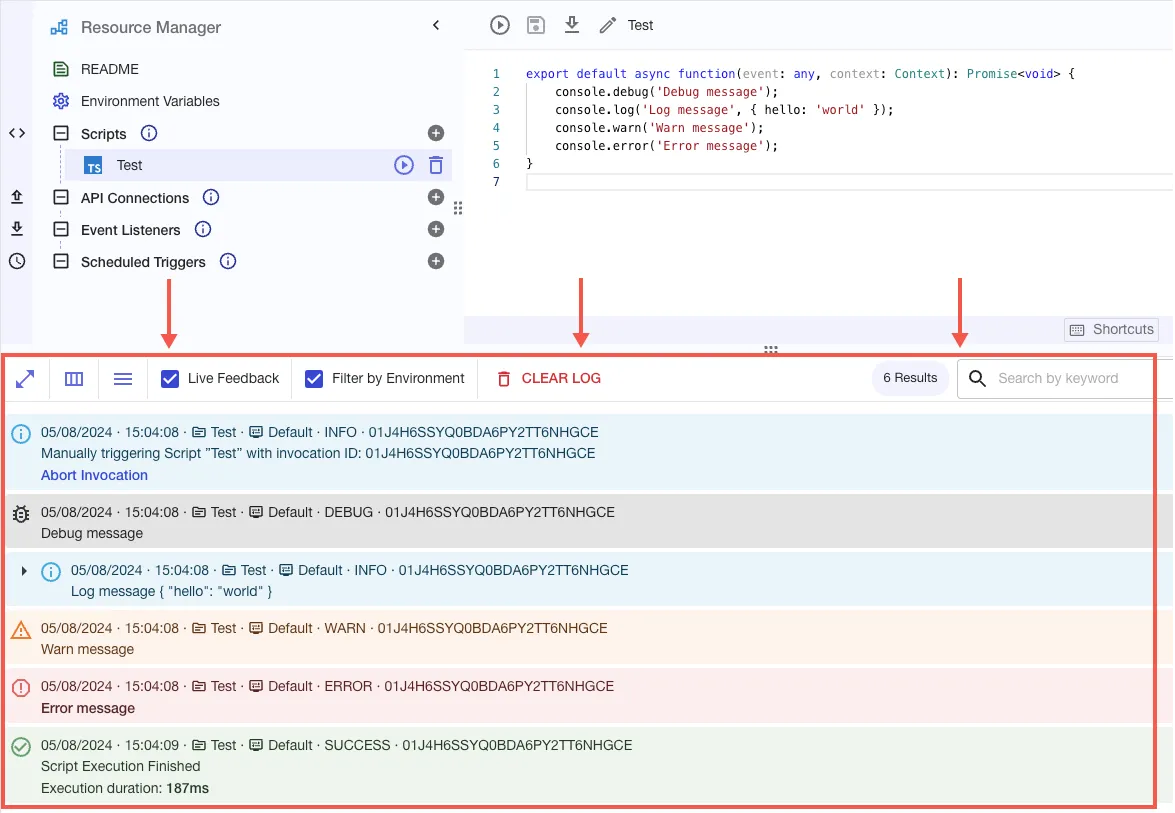Screen dimensions: 1175x813
Task: Switch log to list lines view
Action: (x=123, y=379)
